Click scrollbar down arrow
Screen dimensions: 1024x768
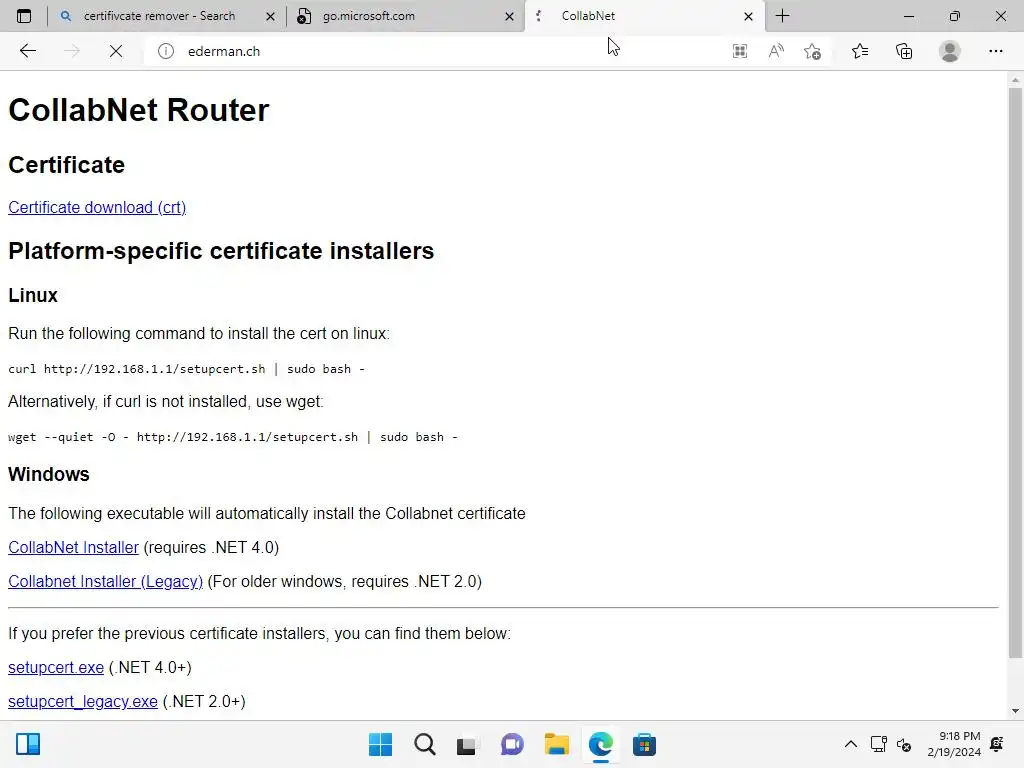[1015, 711]
